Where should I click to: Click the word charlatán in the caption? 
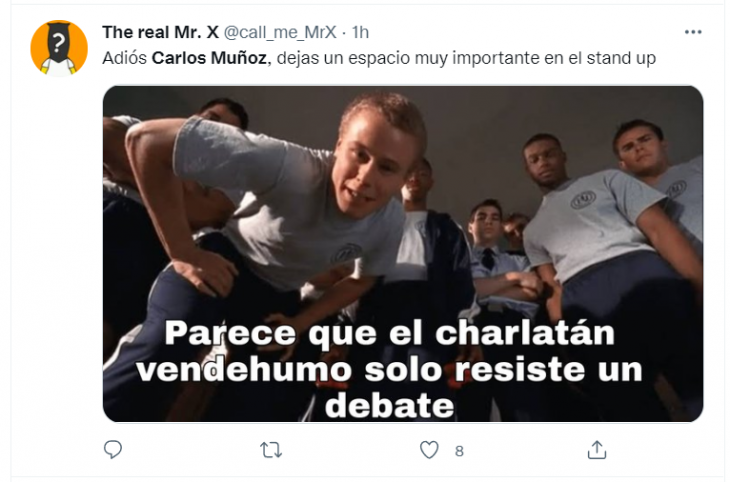coord(525,333)
